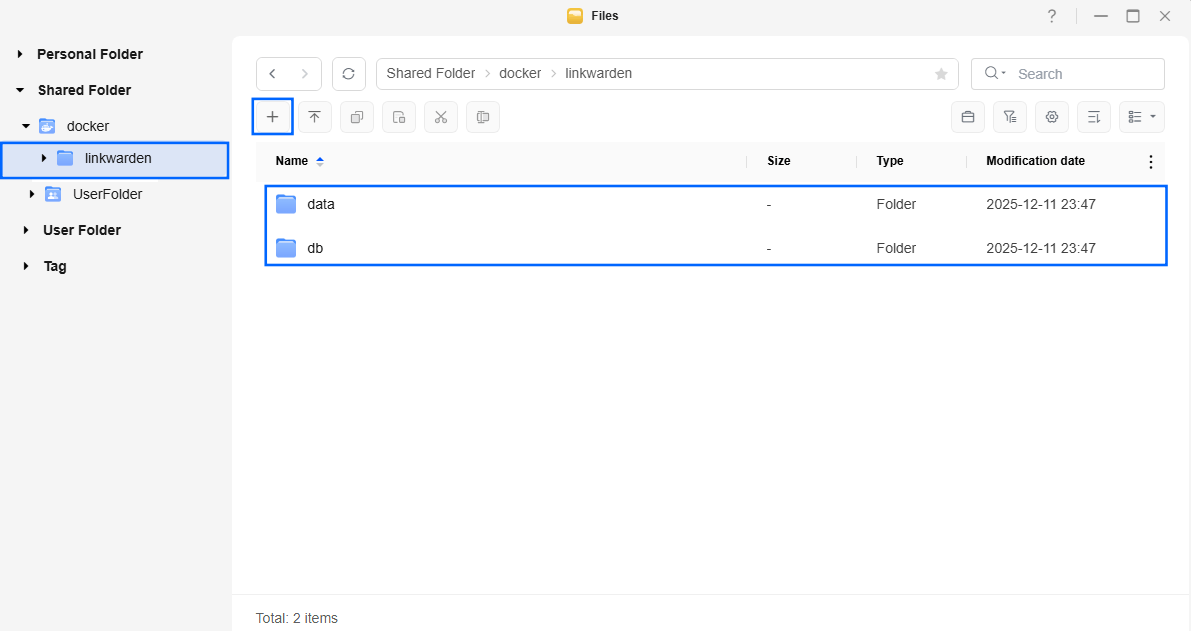
Task: Expand the Personal Folder tree node
Action: 20,54
